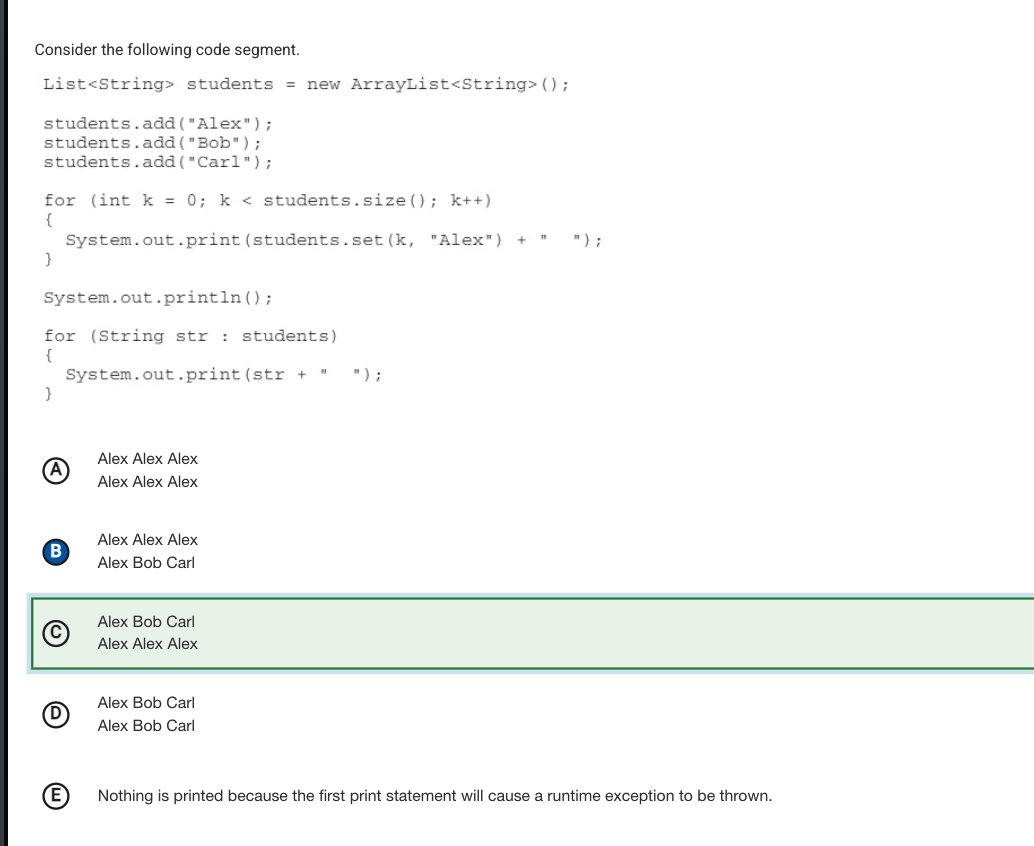Click the System.out.println() code line

[158, 298]
